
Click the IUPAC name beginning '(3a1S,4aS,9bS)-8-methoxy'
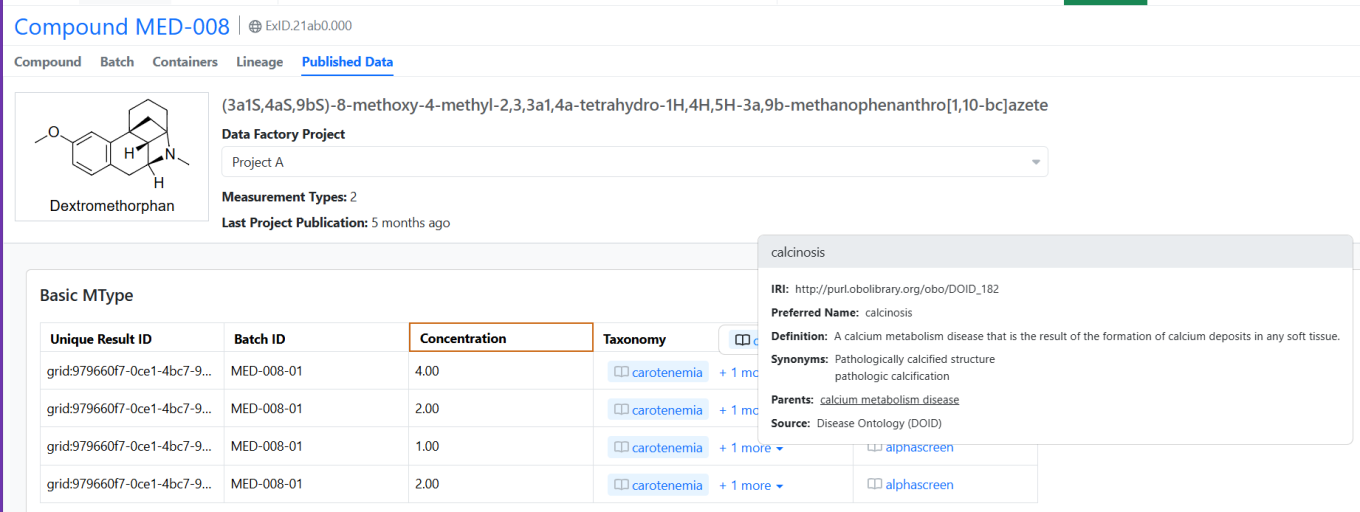point(635,105)
